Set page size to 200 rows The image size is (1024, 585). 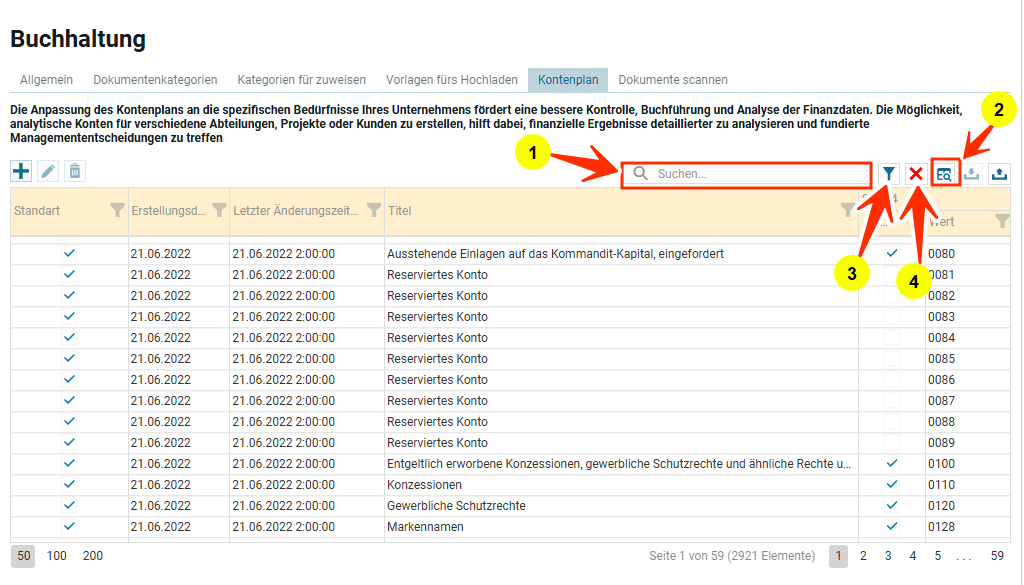pyautogui.click(x=93, y=556)
